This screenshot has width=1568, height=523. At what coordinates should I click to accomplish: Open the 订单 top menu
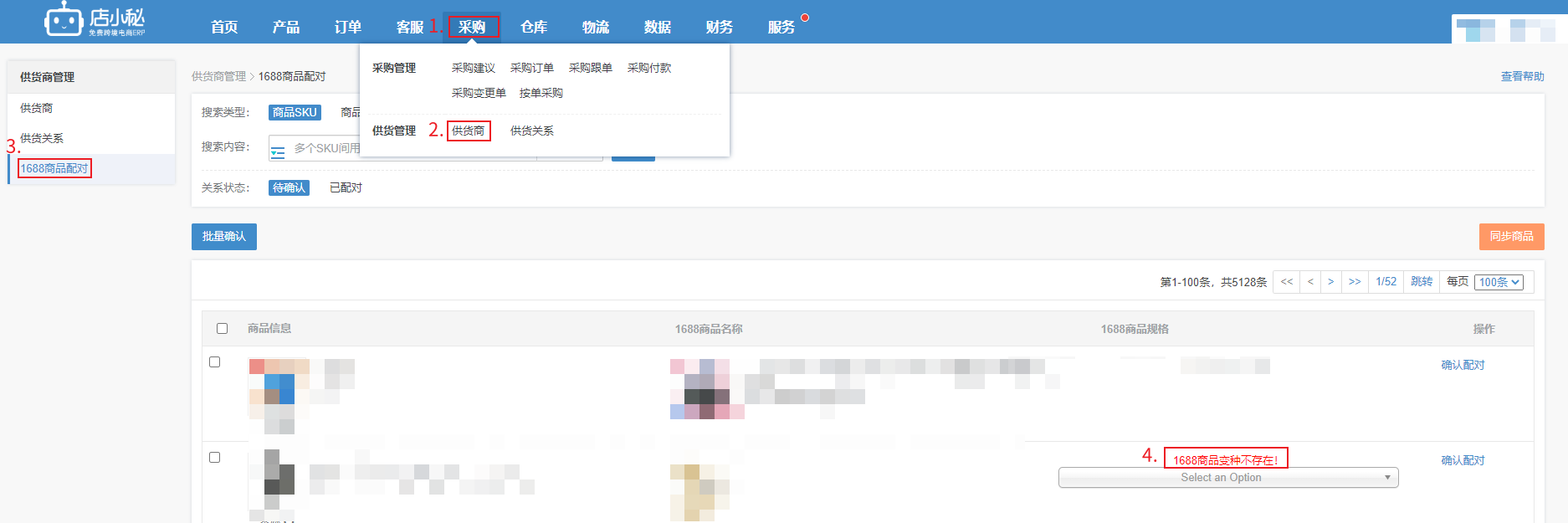348,28
